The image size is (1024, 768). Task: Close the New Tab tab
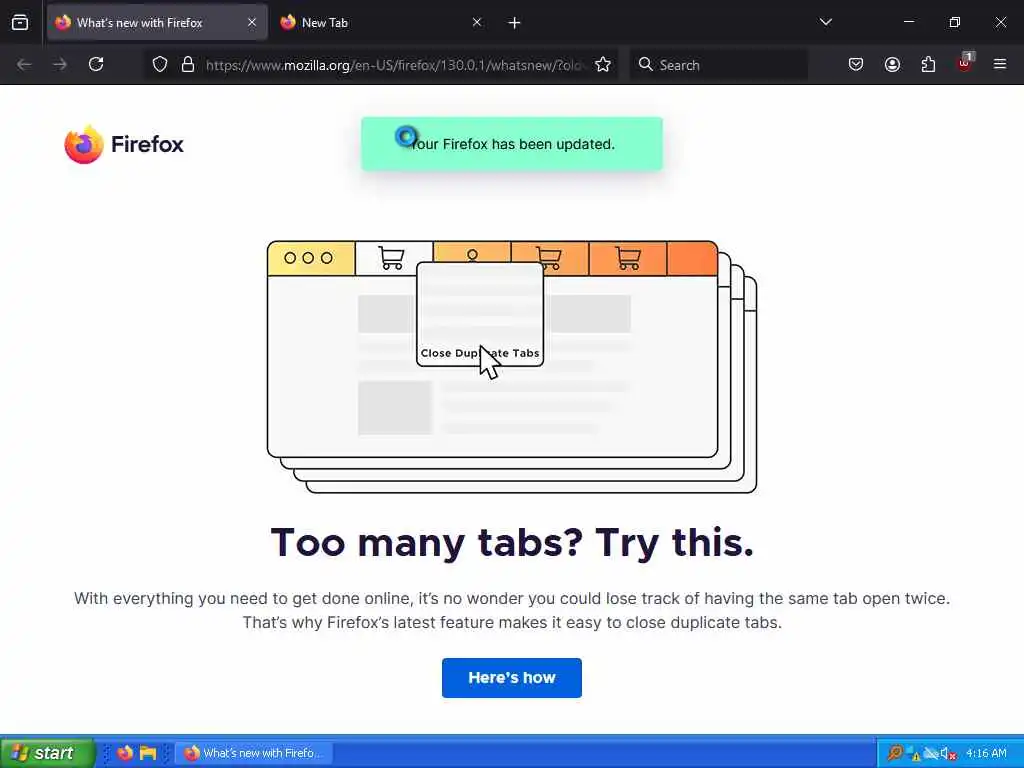pyautogui.click(x=477, y=23)
